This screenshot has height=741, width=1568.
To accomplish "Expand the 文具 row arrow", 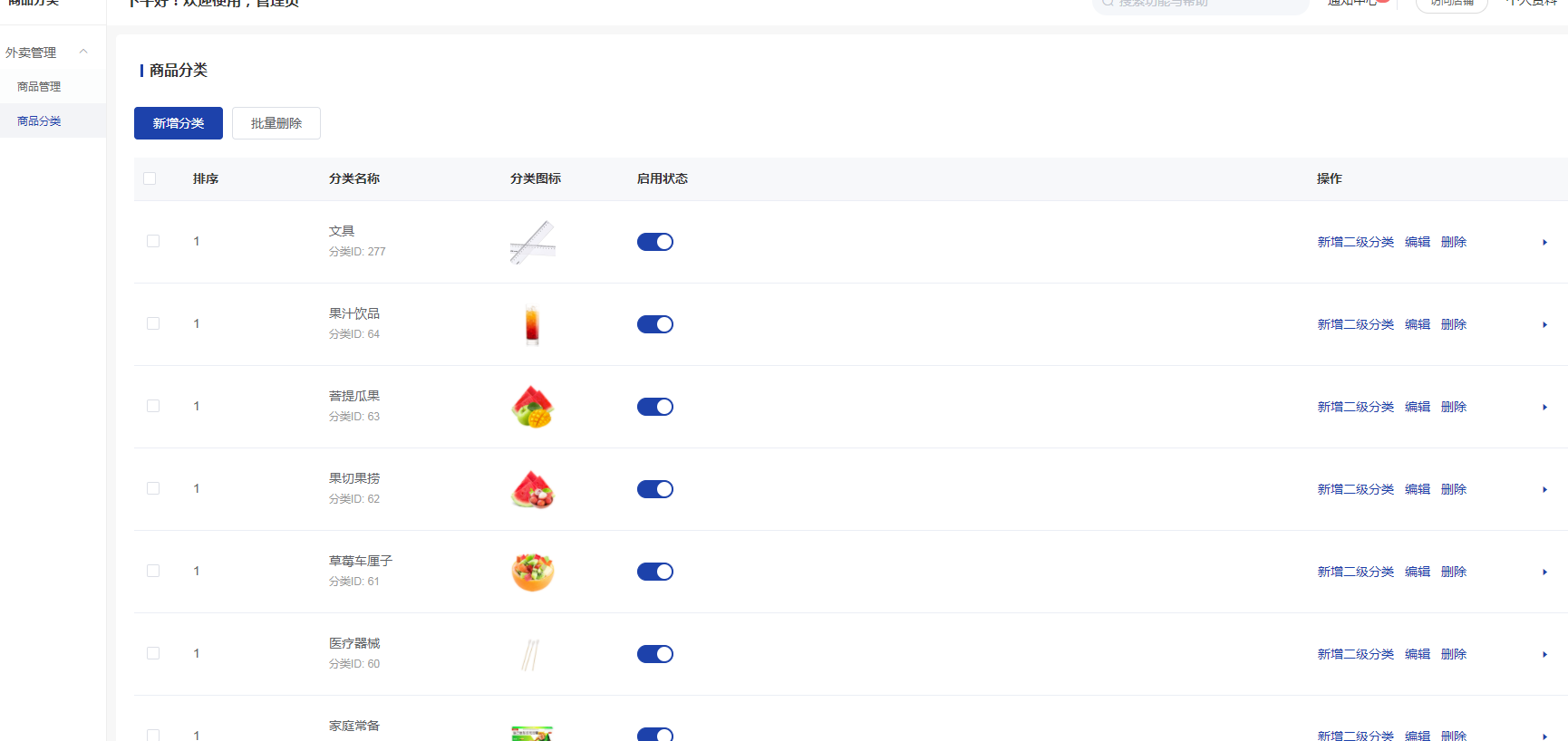I will [x=1544, y=242].
